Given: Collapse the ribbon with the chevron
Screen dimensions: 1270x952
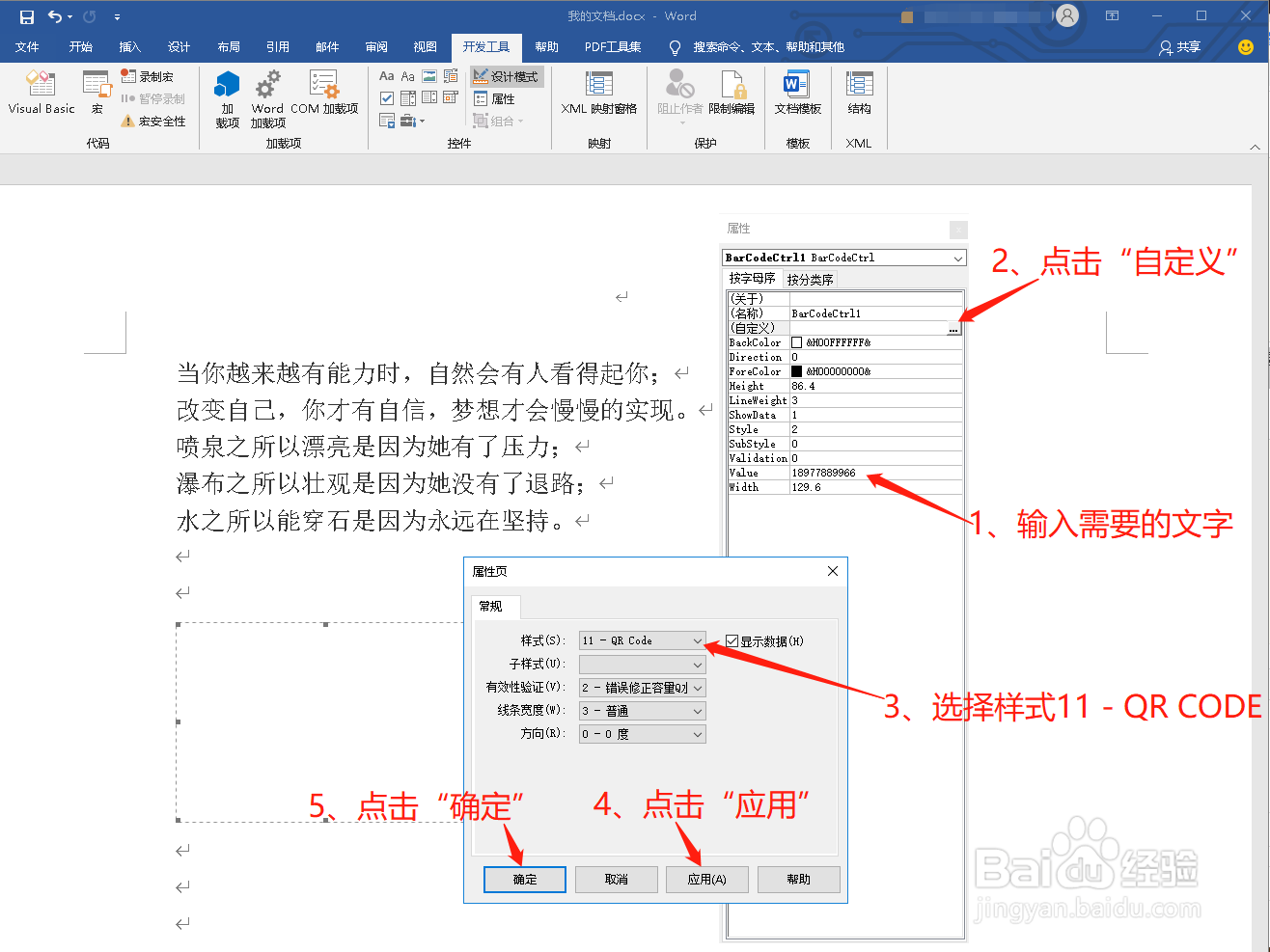Looking at the screenshot, I should [1255, 147].
